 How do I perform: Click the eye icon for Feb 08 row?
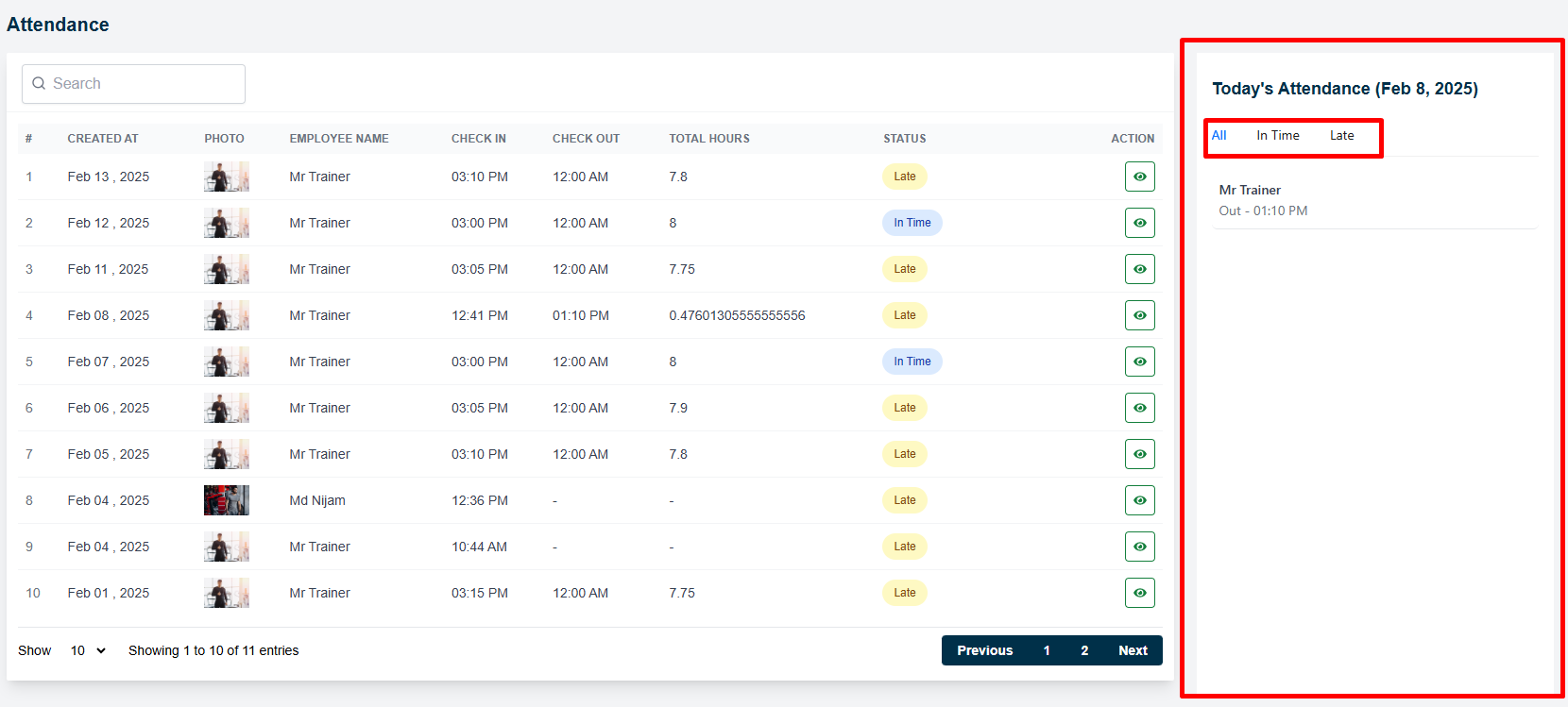tap(1139, 315)
